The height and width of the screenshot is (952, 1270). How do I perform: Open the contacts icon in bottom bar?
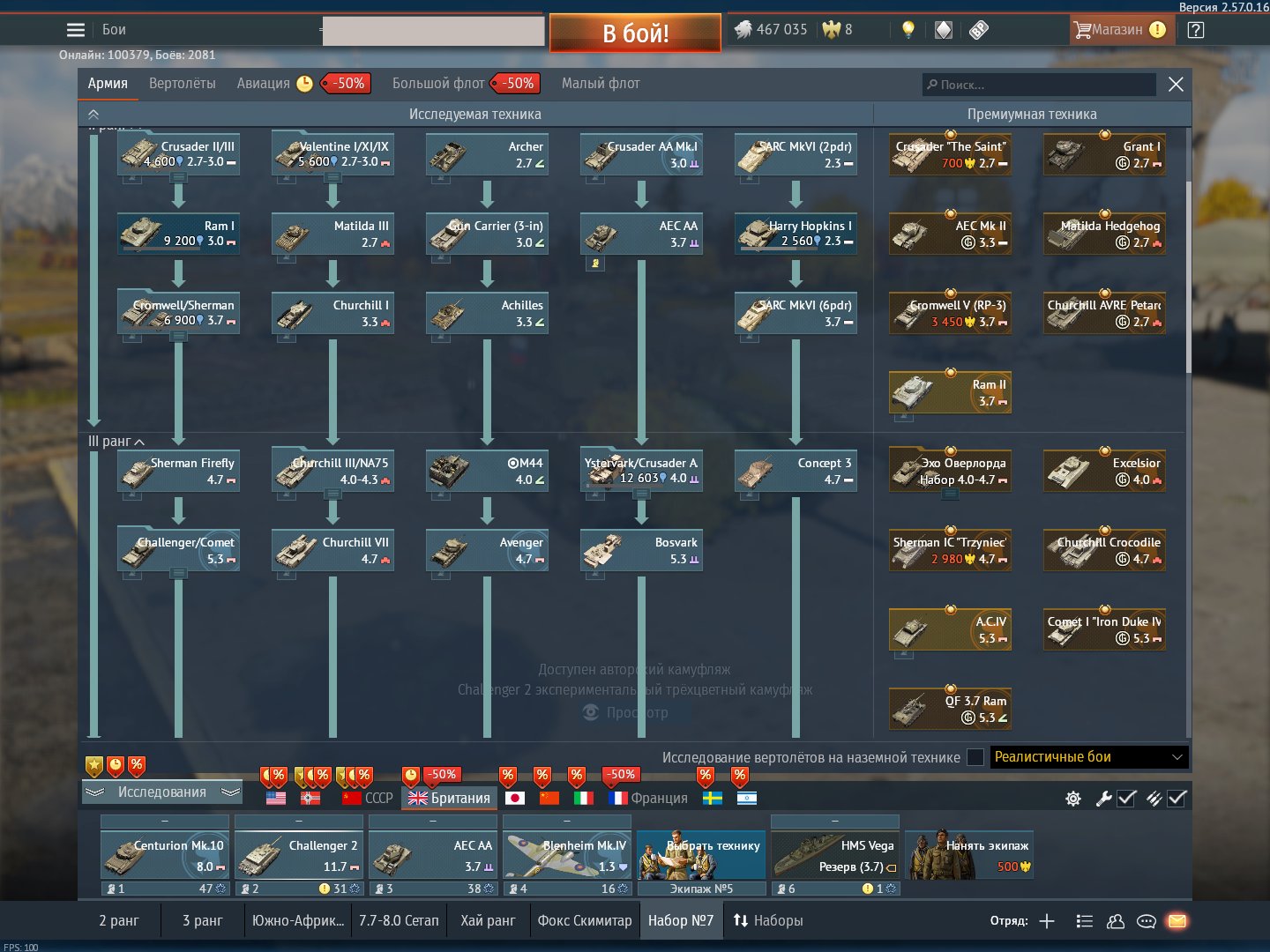[x=1116, y=921]
